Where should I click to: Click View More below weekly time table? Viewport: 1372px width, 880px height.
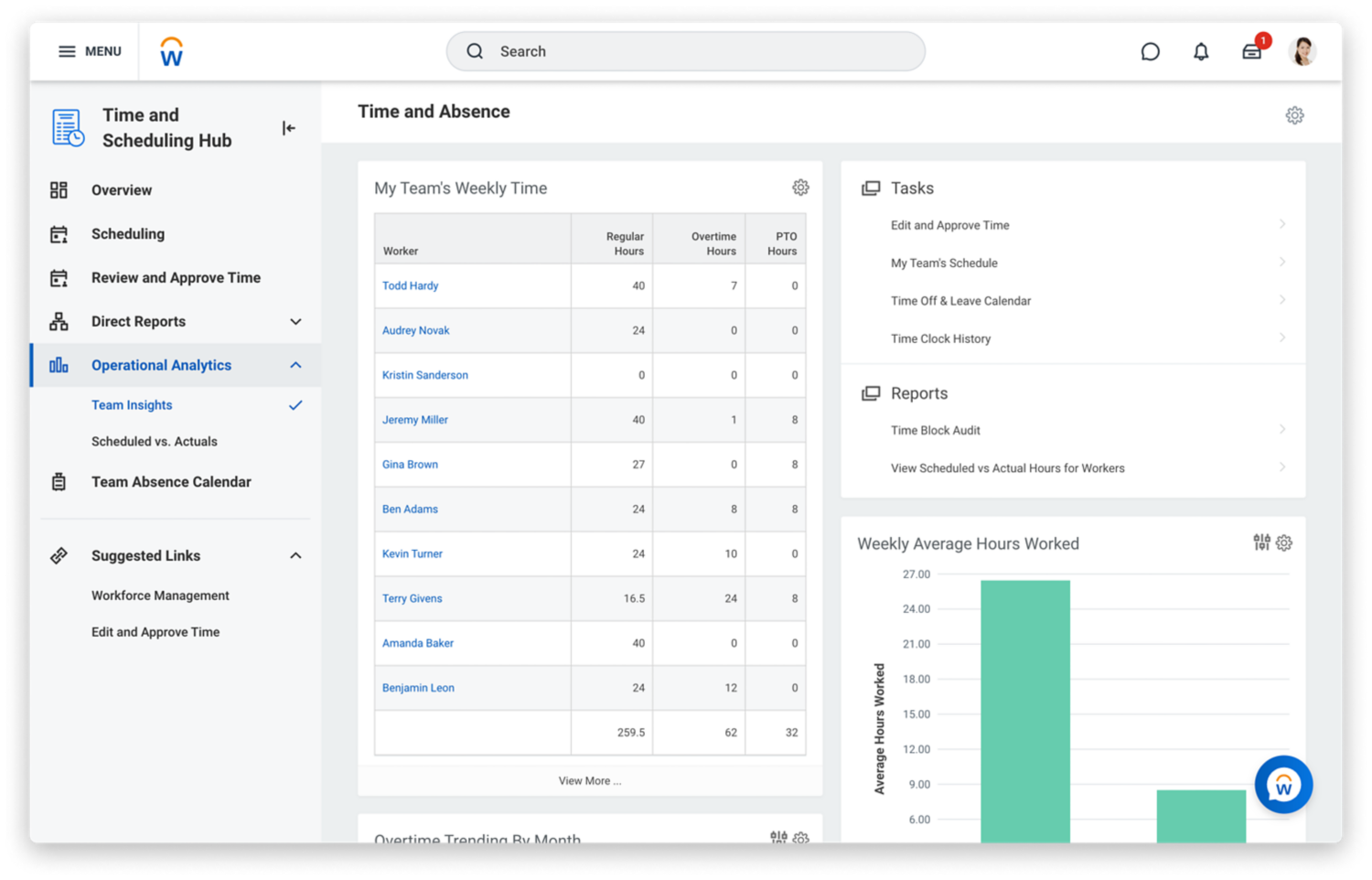590,781
